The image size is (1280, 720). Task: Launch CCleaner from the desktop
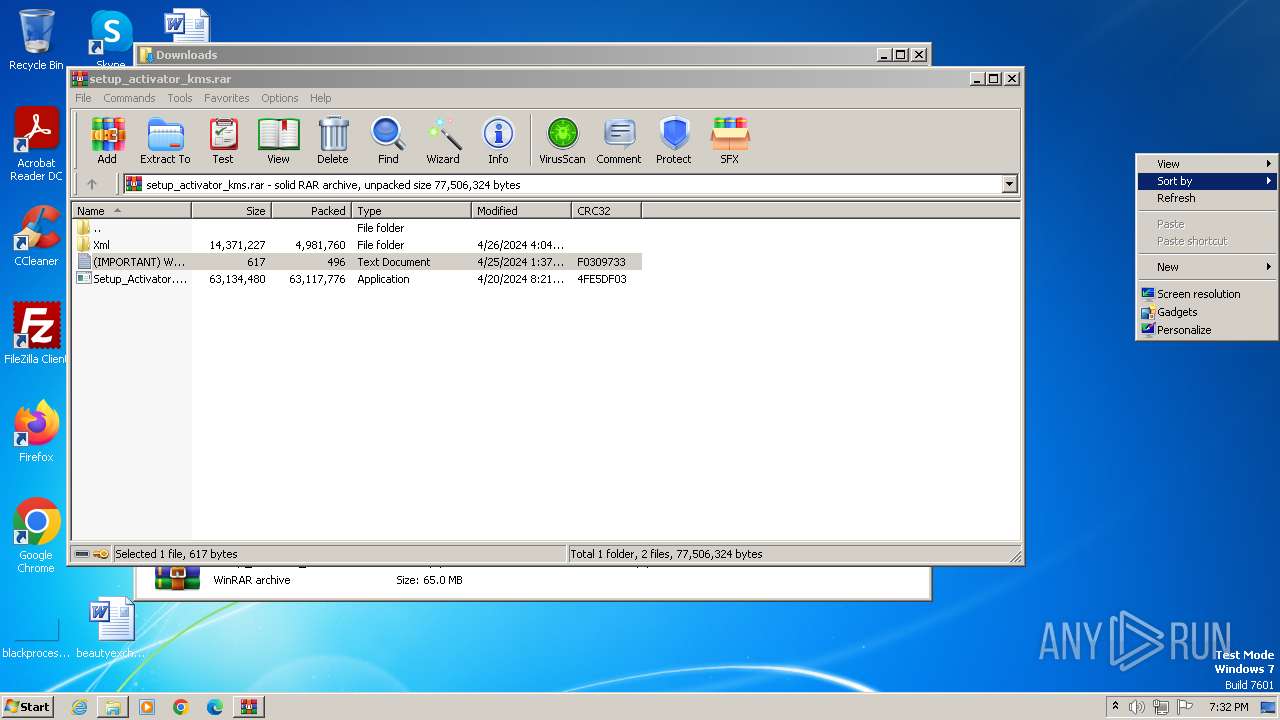[36, 236]
